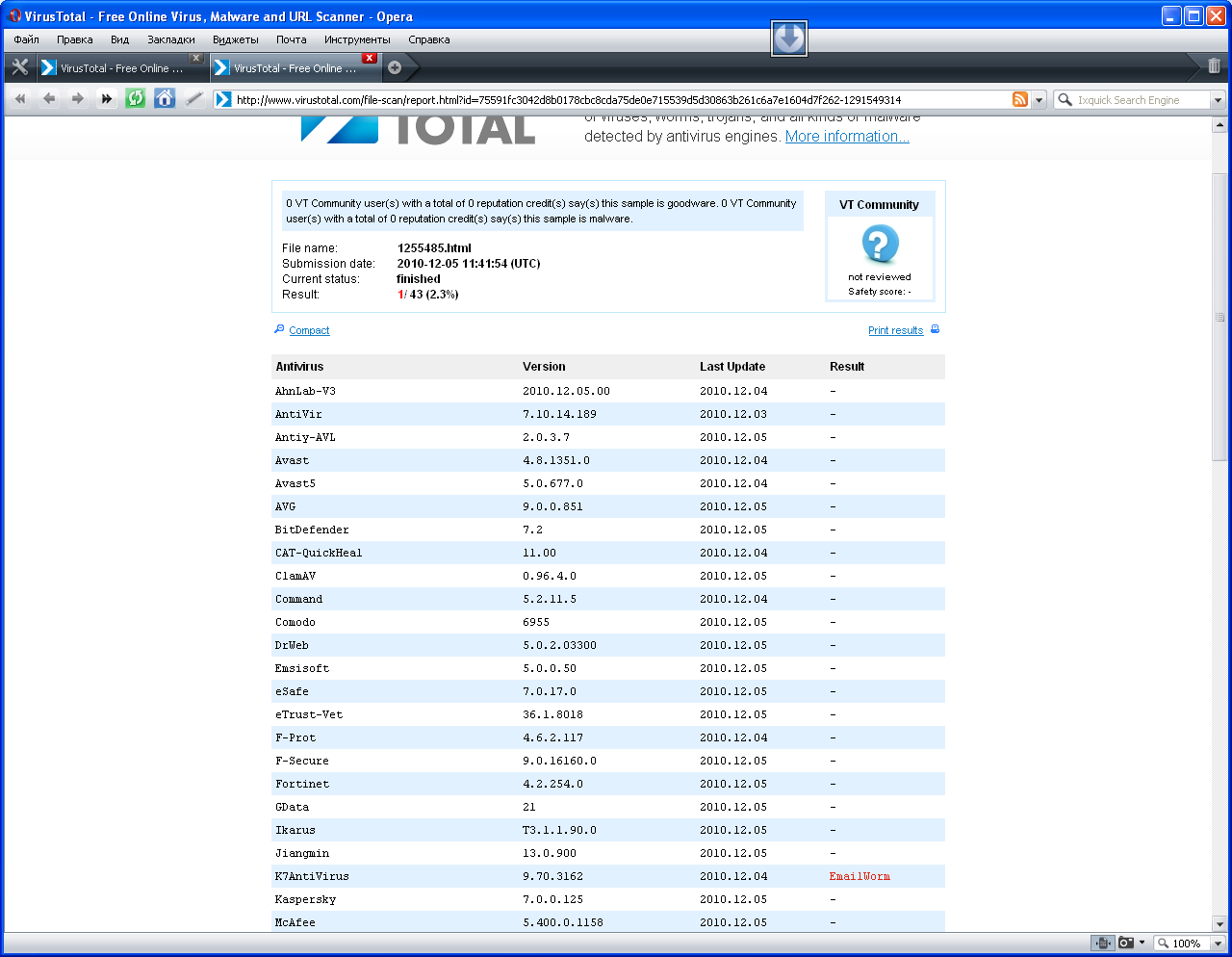Open the Правка menu

click(x=75, y=39)
